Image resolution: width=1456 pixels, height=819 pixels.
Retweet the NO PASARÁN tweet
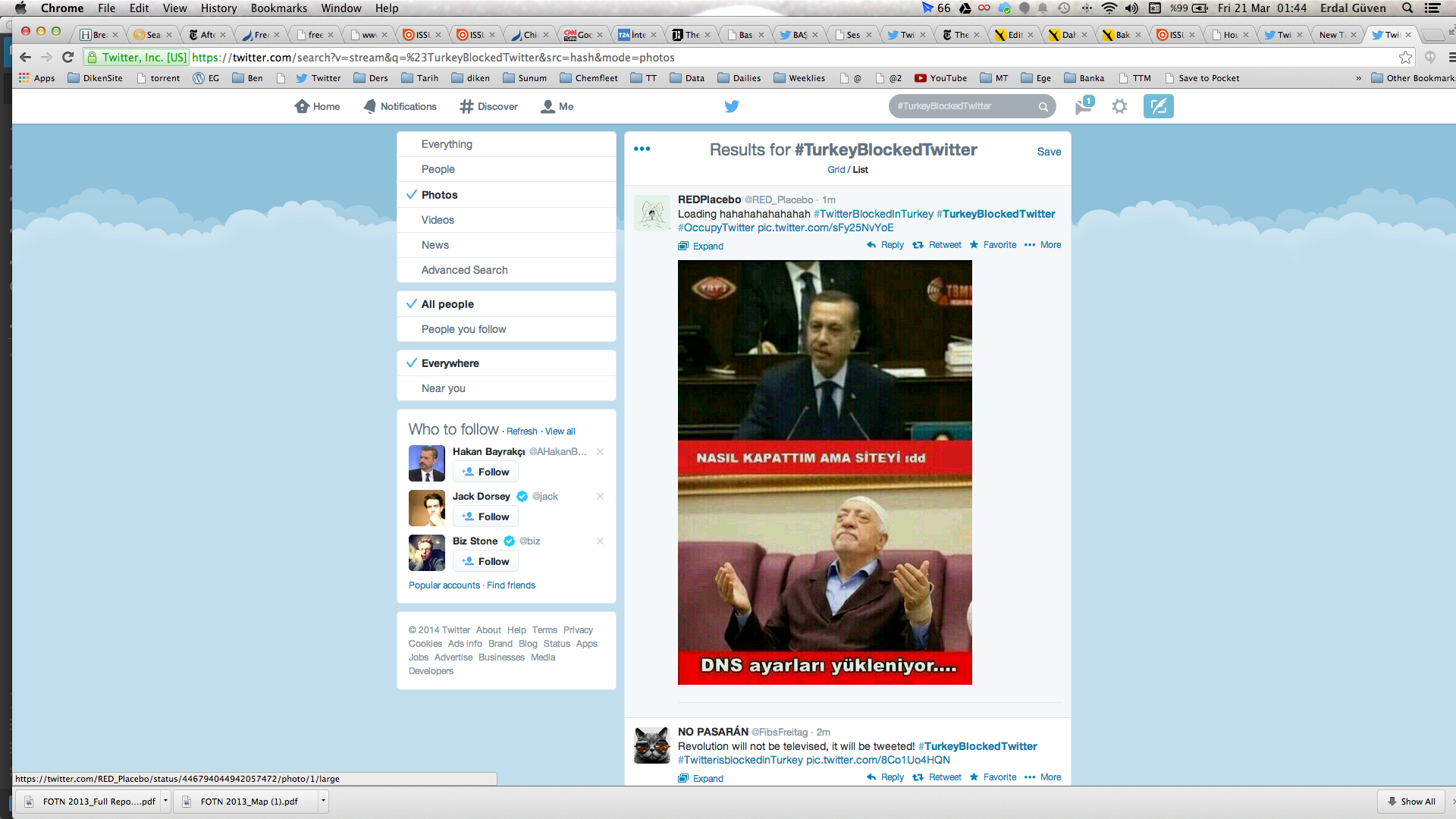pyautogui.click(x=937, y=777)
